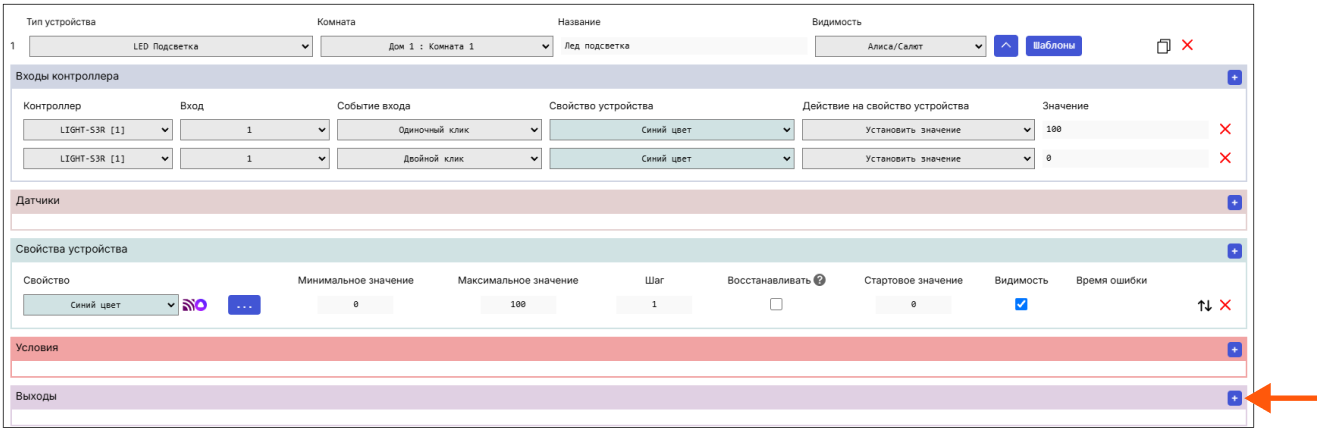The height and width of the screenshot is (431, 1320).
Task: Open the Тип устройства dropdown
Action: point(171,46)
